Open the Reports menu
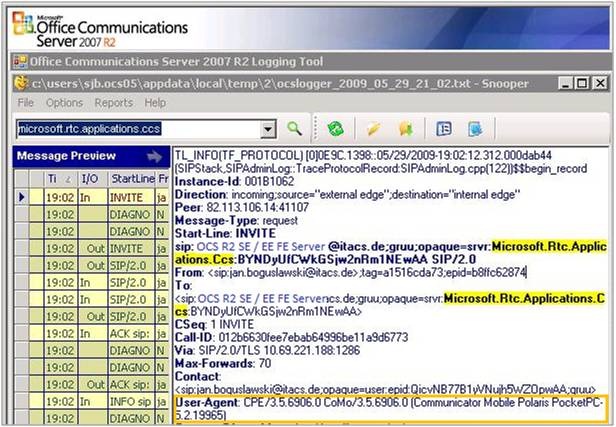Viewport: 616px width, 427px height. pyautogui.click(x=114, y=103)
